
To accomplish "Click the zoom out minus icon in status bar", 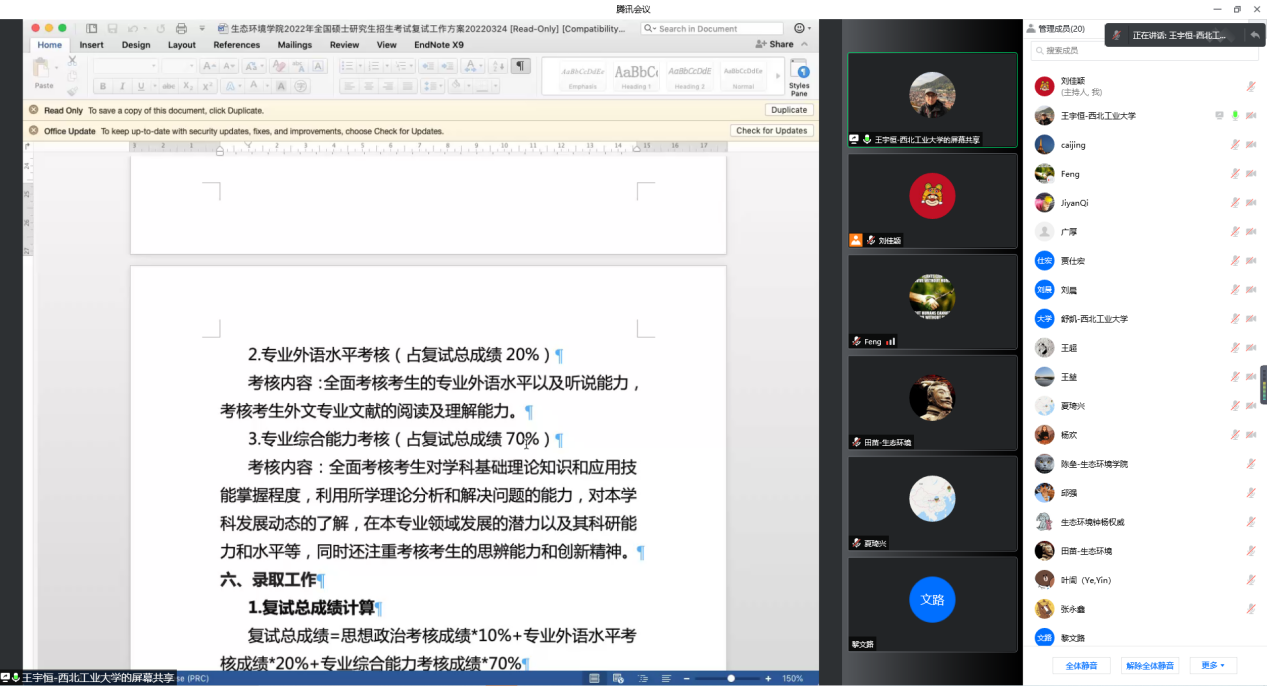I will click(x=686, y=678).
